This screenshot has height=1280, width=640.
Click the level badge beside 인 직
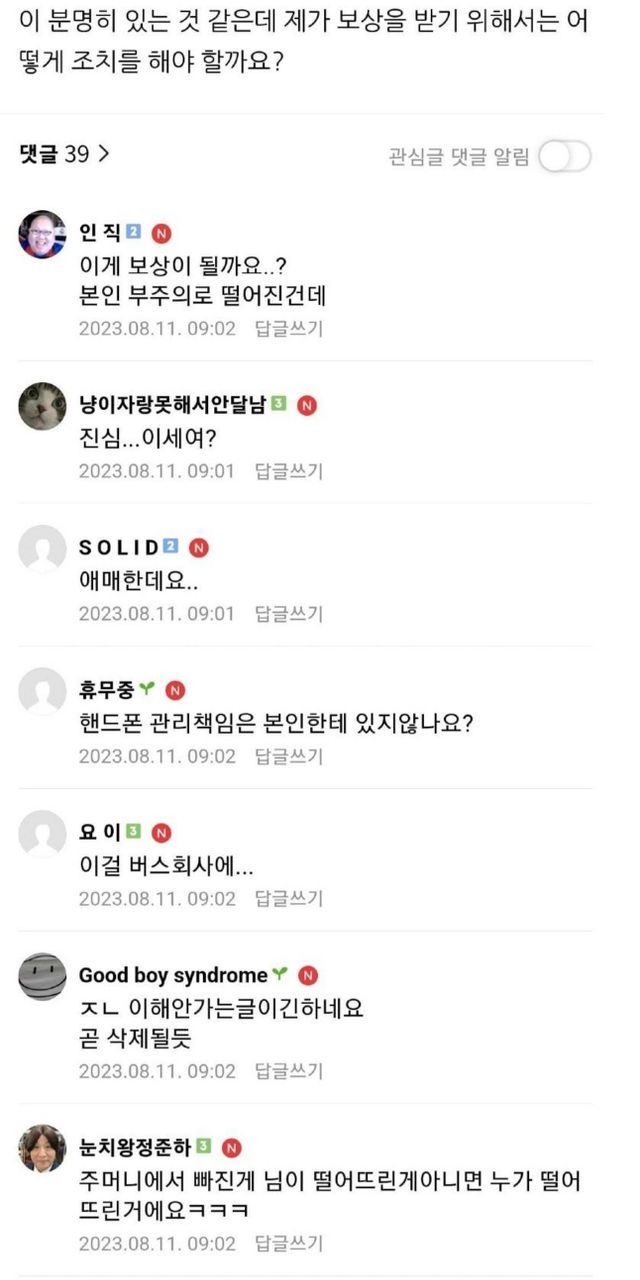134,233
